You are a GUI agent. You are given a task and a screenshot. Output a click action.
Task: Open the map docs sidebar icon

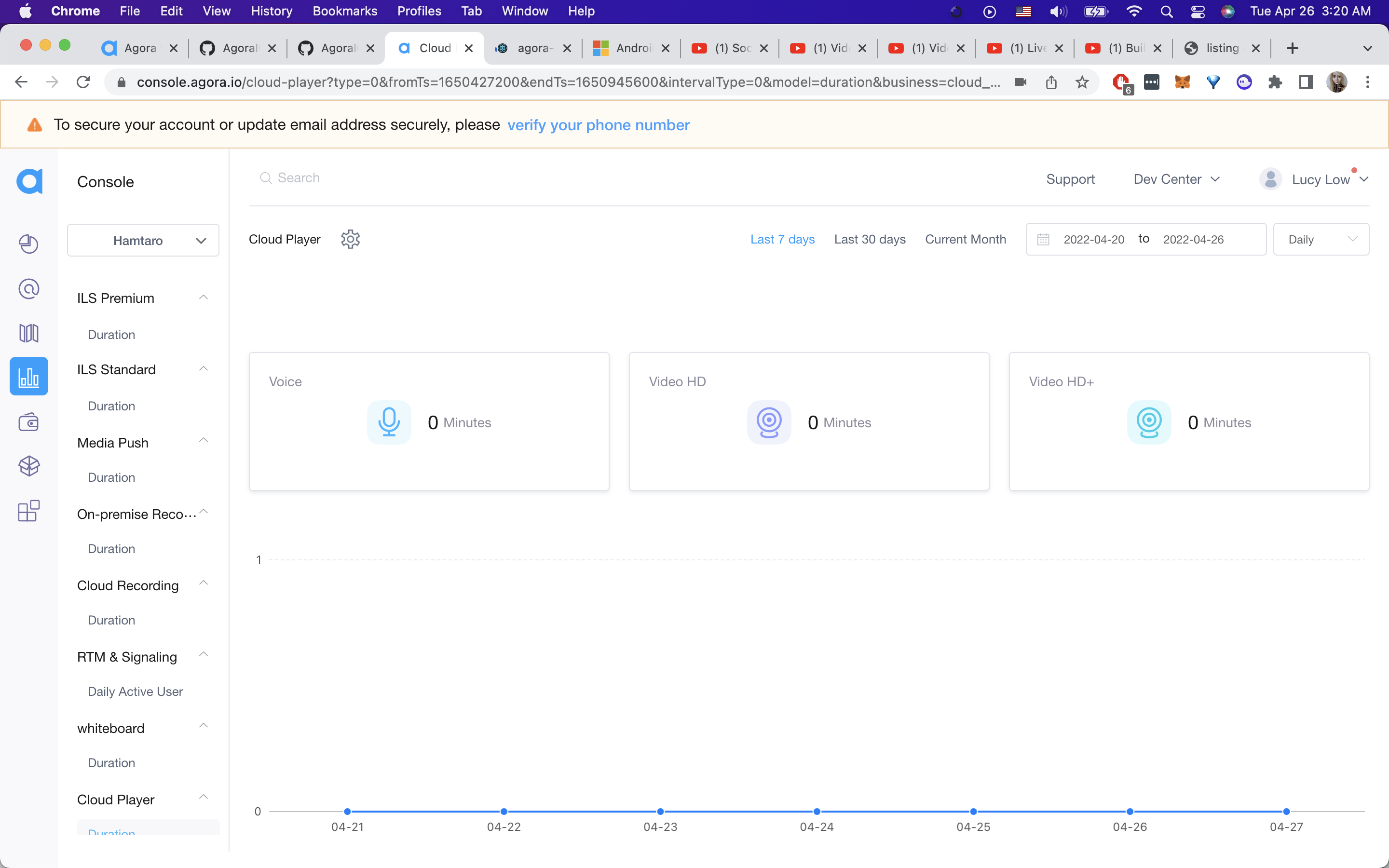click(29, 333)
